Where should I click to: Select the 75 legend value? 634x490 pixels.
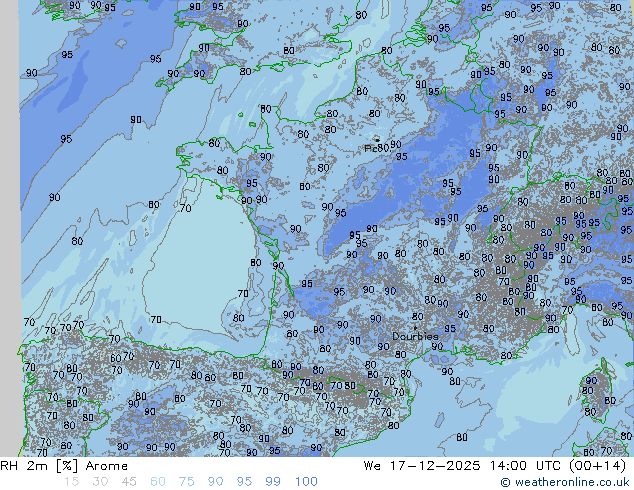187,482
